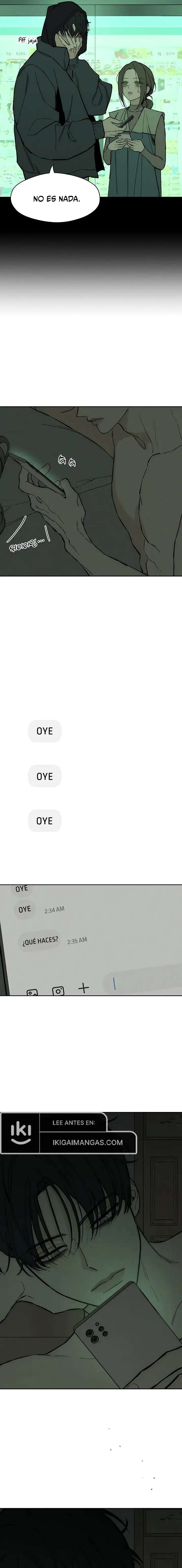
Task: Click the 'NO ES NADA.' speech bubble
Action: click(x=57, y=198)
